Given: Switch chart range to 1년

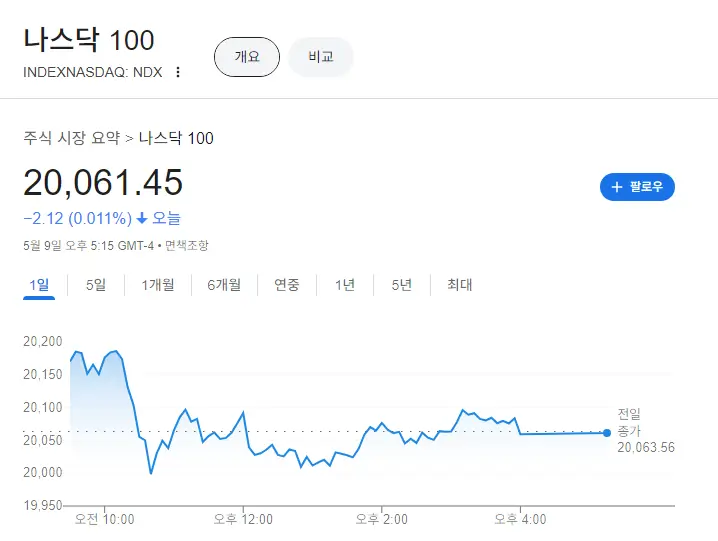Looking at the screenshot, I should click(x=345, y=285).
